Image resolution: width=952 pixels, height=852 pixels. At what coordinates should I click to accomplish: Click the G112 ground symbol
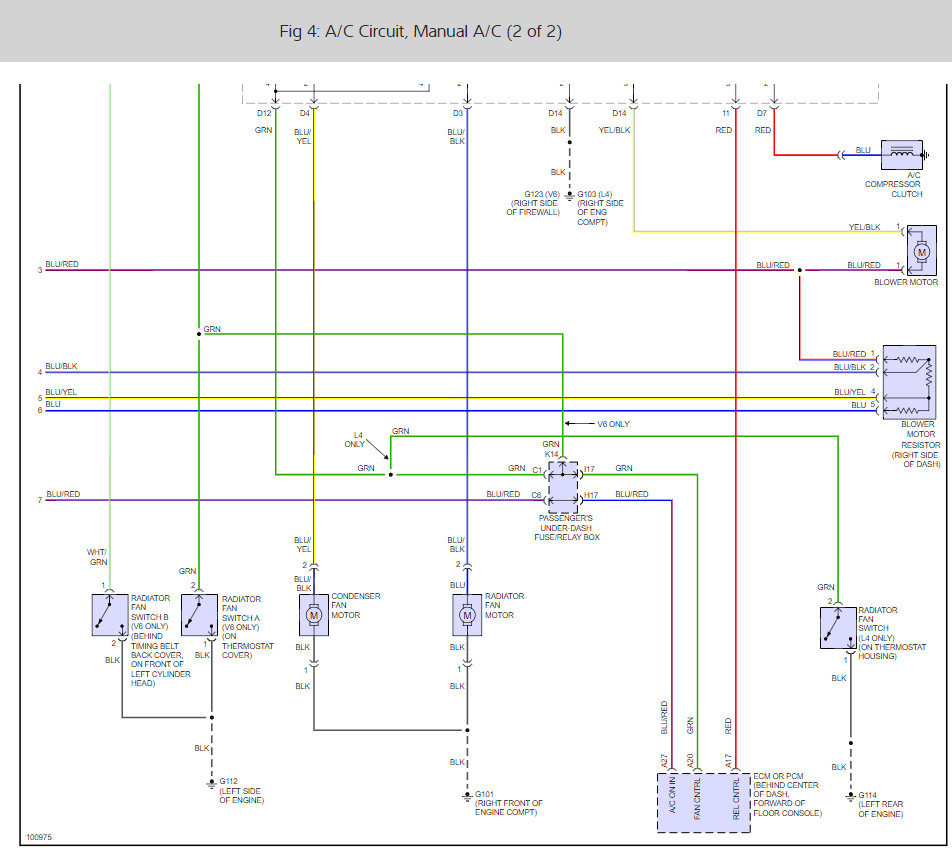[211, 784]
